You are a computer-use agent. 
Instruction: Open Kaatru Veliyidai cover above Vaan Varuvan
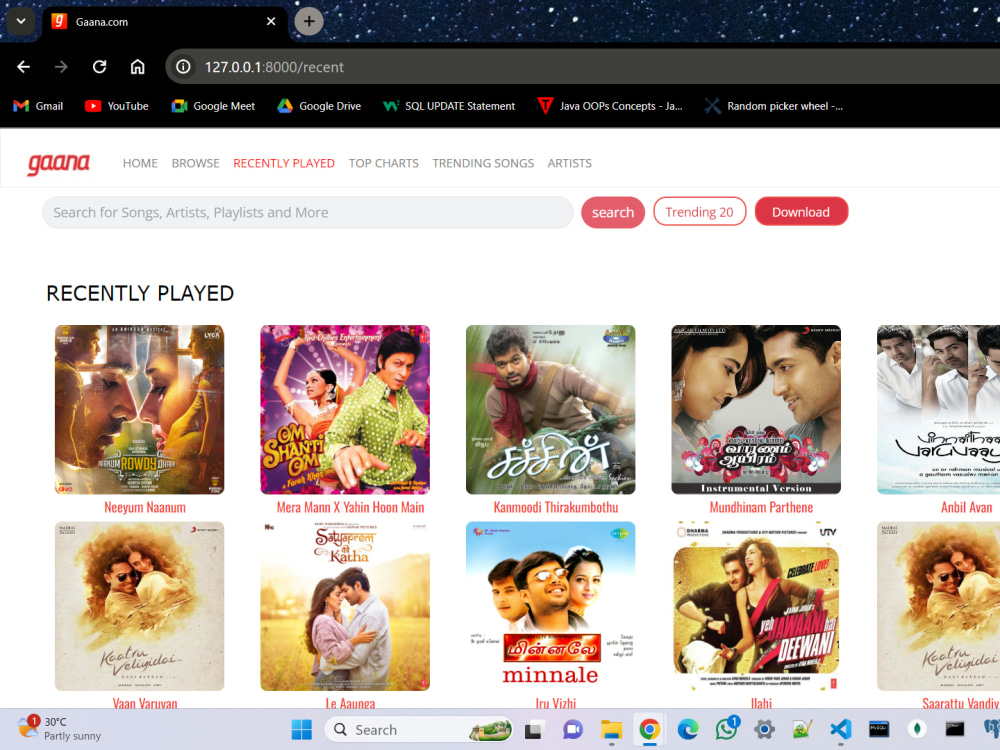(x=140, y=606)
